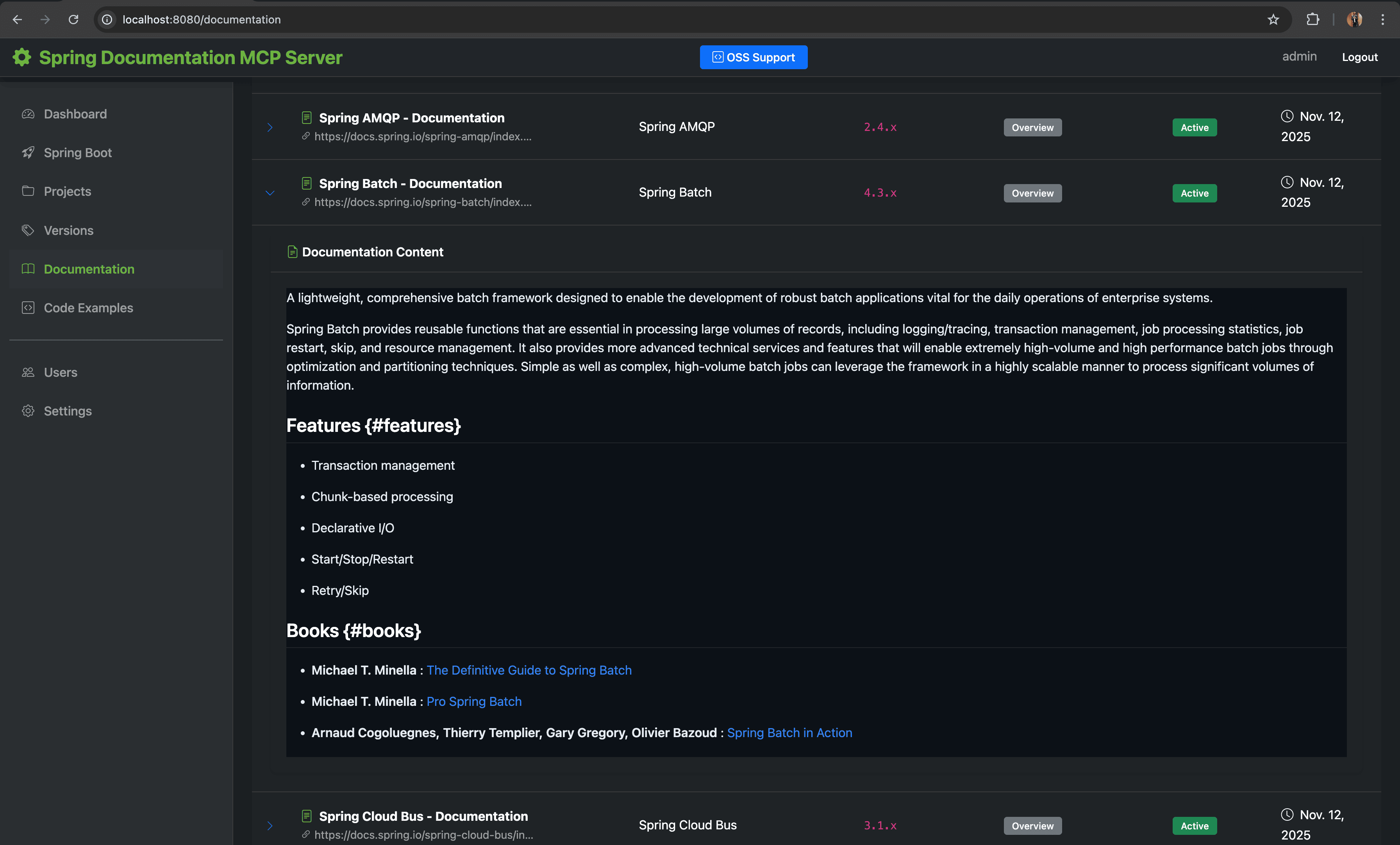Image resolution: width=1400 pixels, height=845 pixels.
Task: Click the gear icon next to Spring Documentation title
Action: pyautogui.click(x=21, y=57)
